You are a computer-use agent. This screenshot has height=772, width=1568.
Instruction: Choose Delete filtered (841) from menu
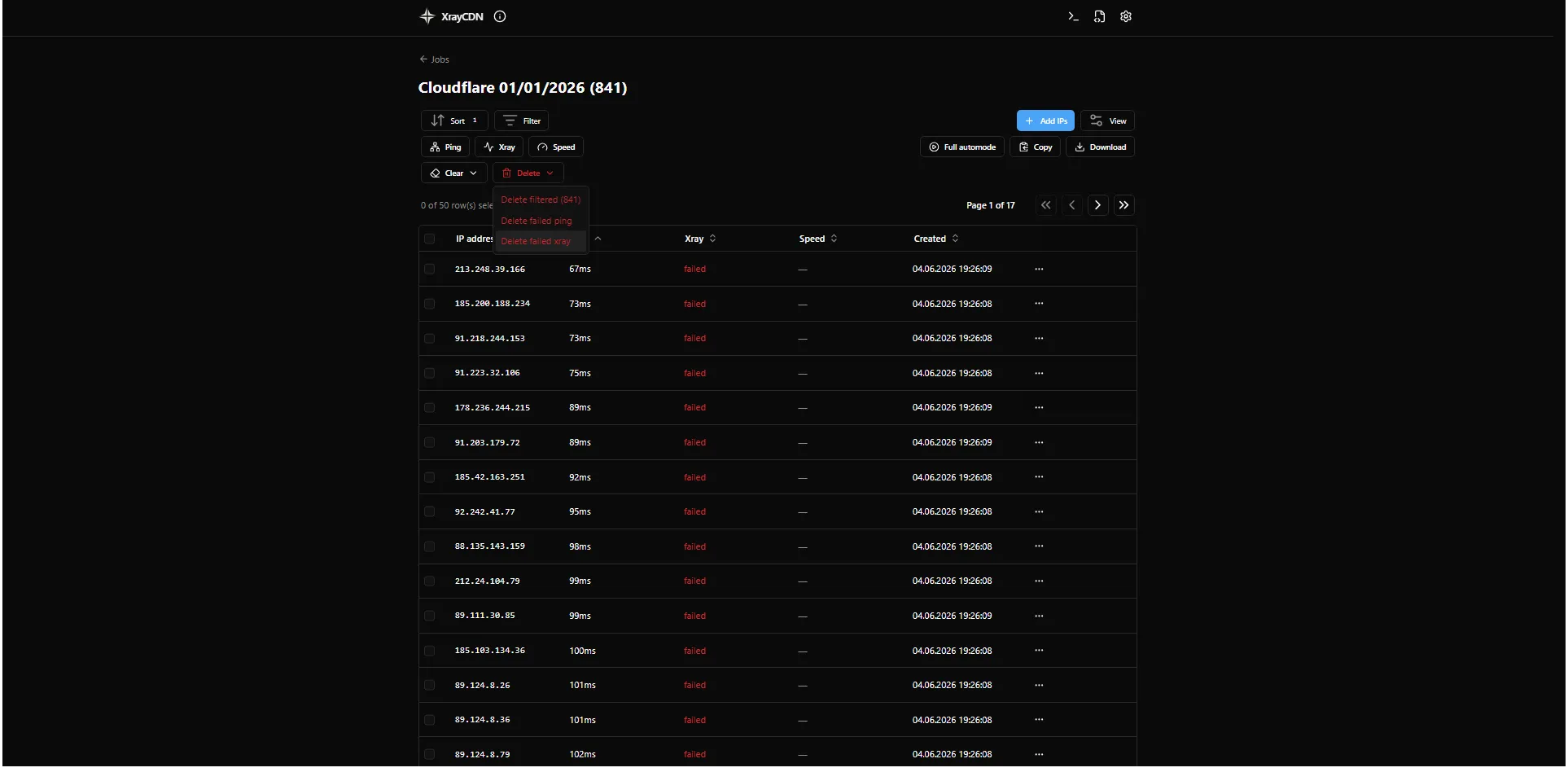541,200
